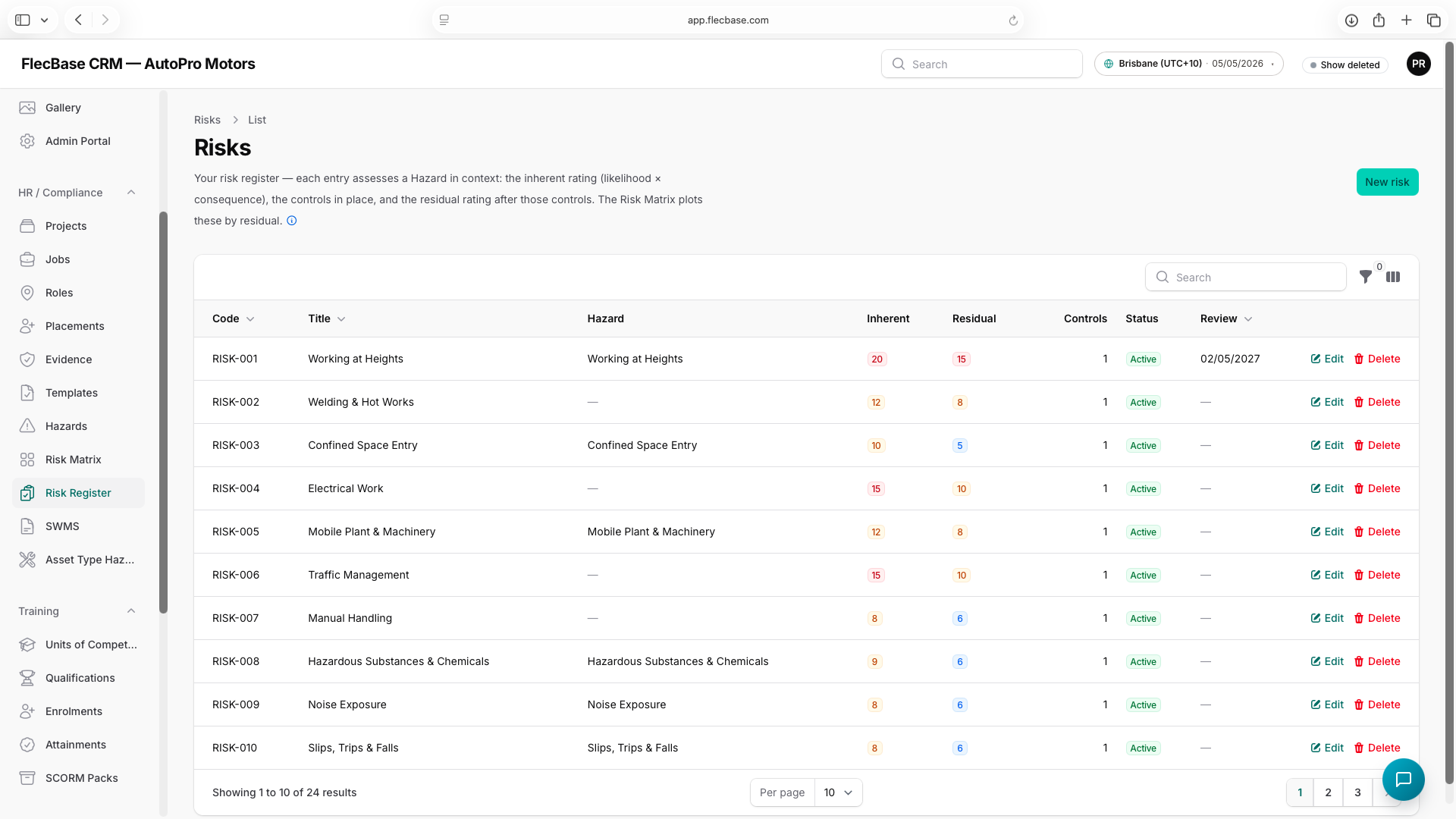Image resolution: width=1456 pixels, height=819 pixels.
Task: Open the PR user avatar menu
Action: click(x=1418, y=64)
